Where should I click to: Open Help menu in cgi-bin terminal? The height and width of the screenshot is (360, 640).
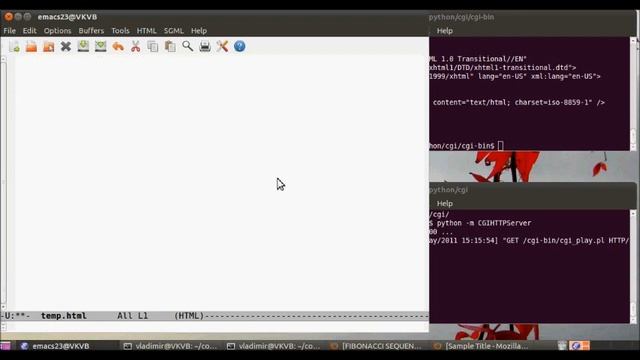coord(444,31)
